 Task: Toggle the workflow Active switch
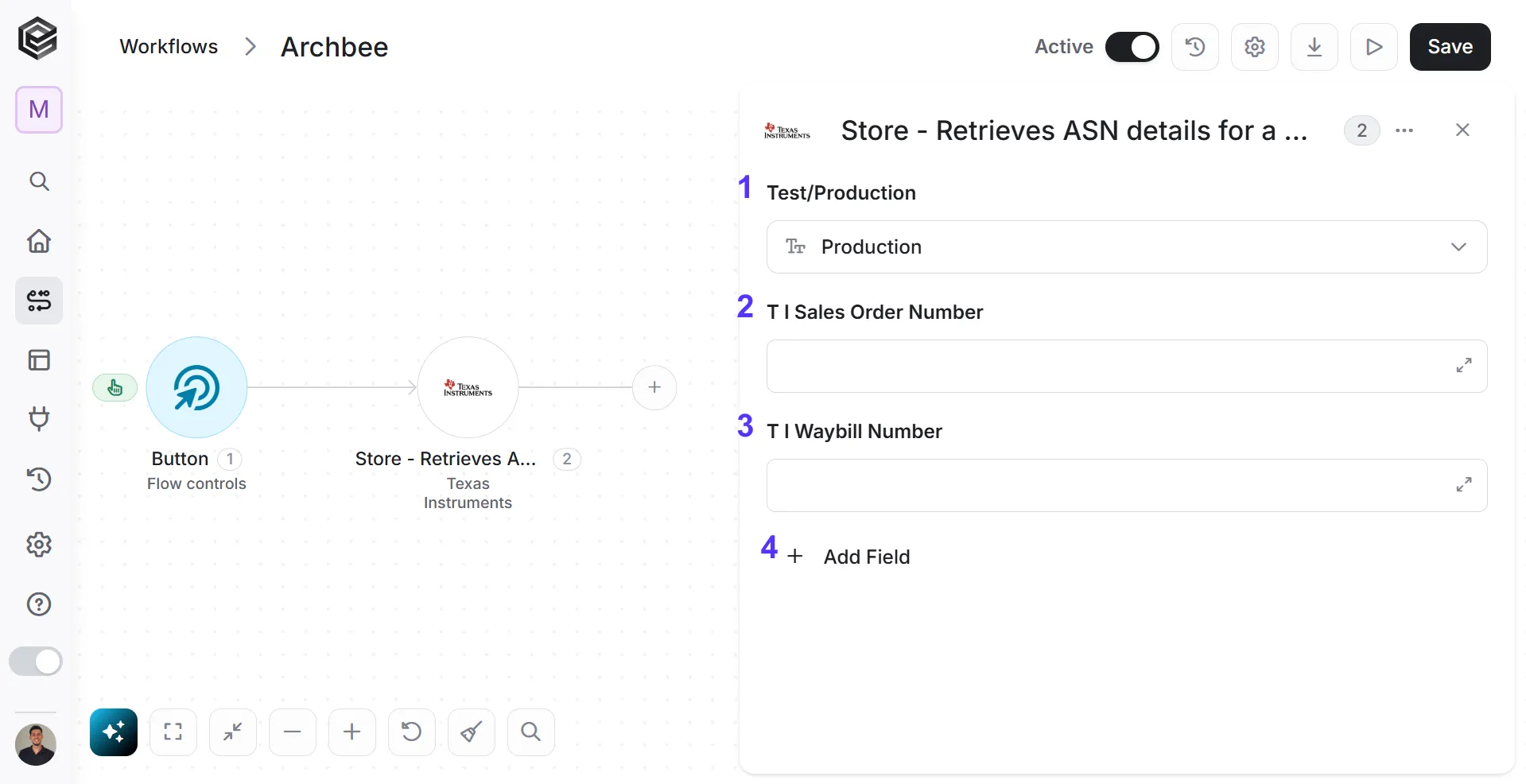1132,47
